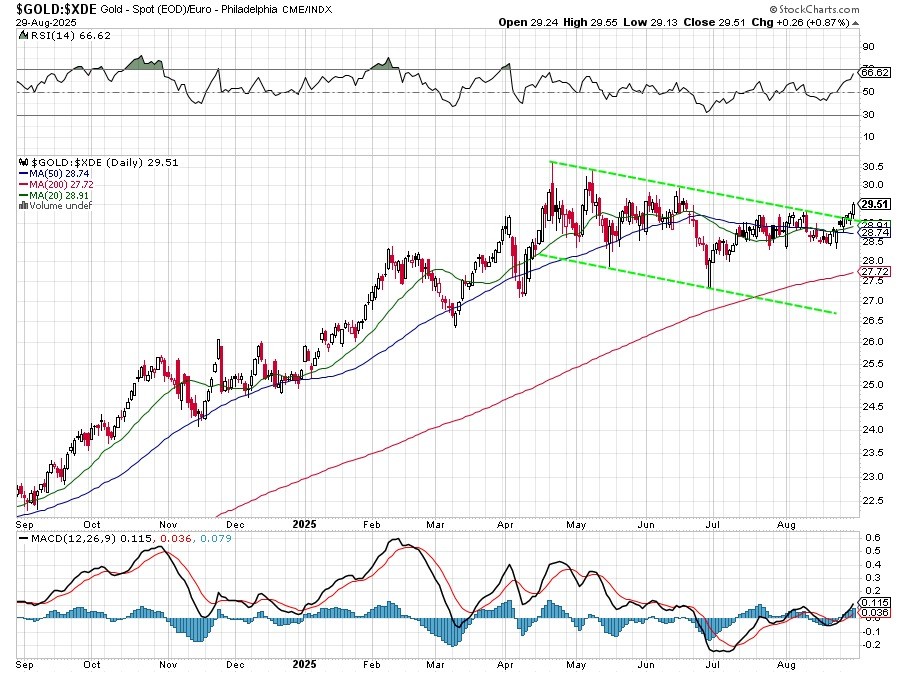Click the 66.62 RSI value tag

[875, 72]
